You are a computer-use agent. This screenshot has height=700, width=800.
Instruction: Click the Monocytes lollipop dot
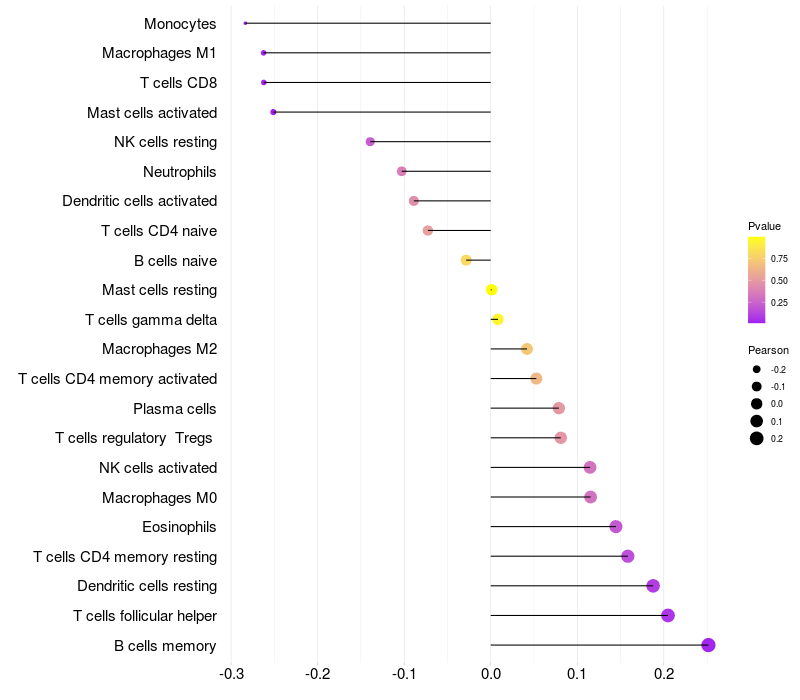245,23
